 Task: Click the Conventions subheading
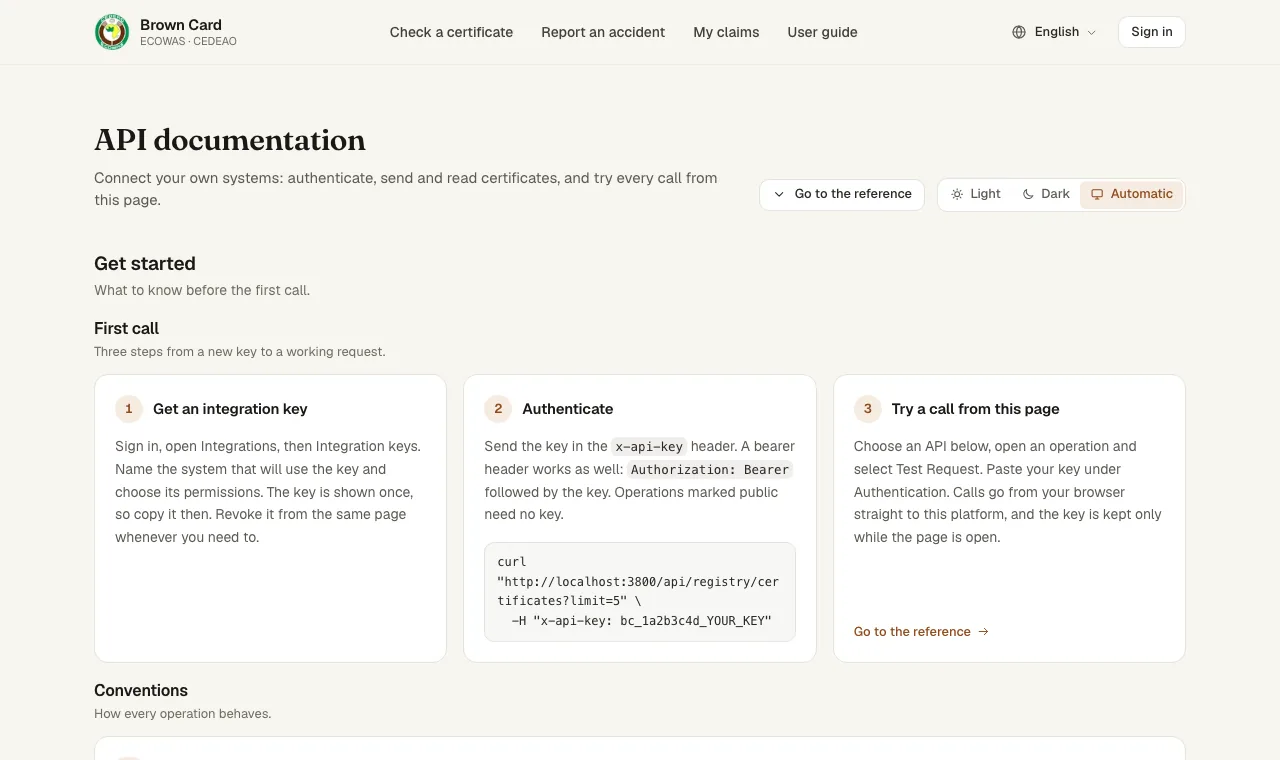[x=141, y=691]
